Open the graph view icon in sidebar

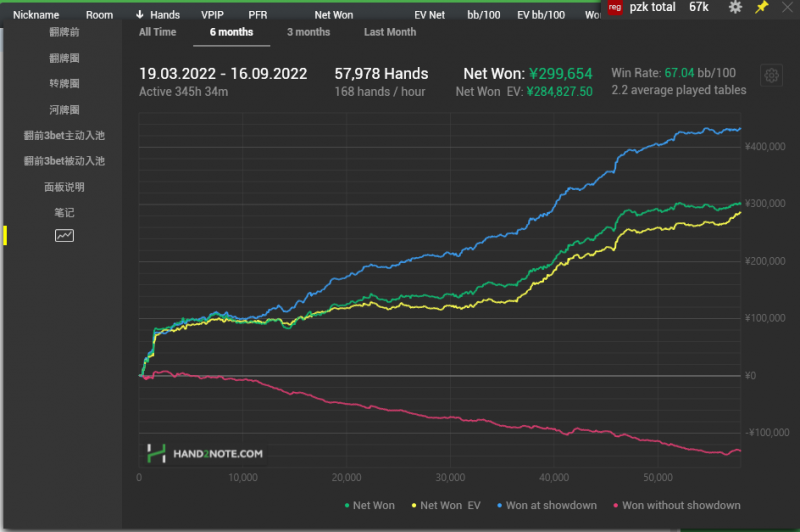(x=64, y=236)
